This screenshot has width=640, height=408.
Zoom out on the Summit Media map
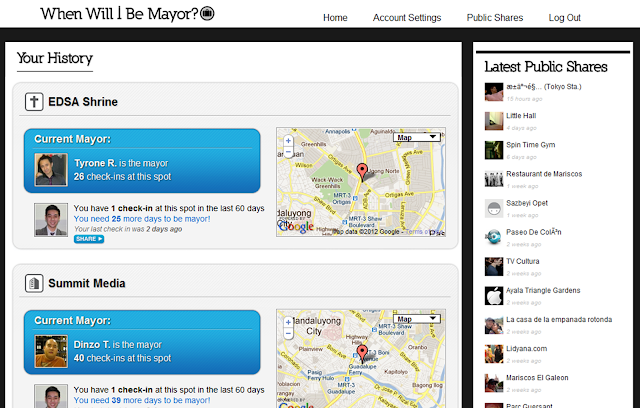288,333
